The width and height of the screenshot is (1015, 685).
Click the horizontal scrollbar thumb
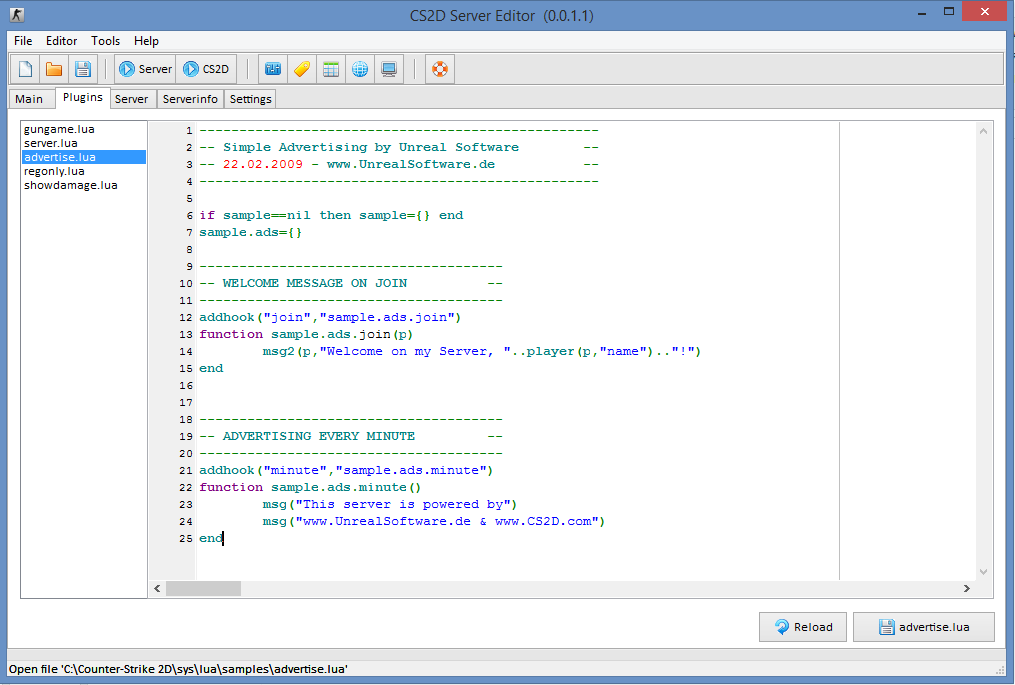coord(203,589)
